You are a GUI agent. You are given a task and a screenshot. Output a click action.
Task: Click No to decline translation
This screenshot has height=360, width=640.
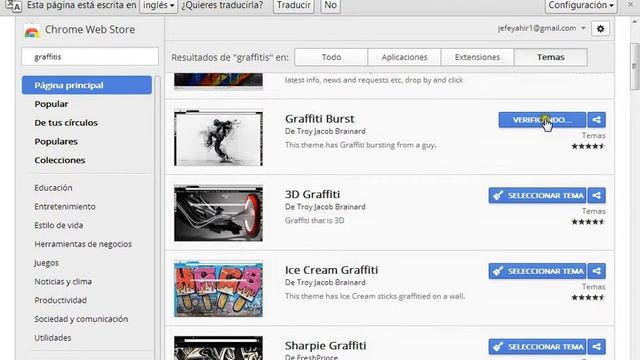330,6
